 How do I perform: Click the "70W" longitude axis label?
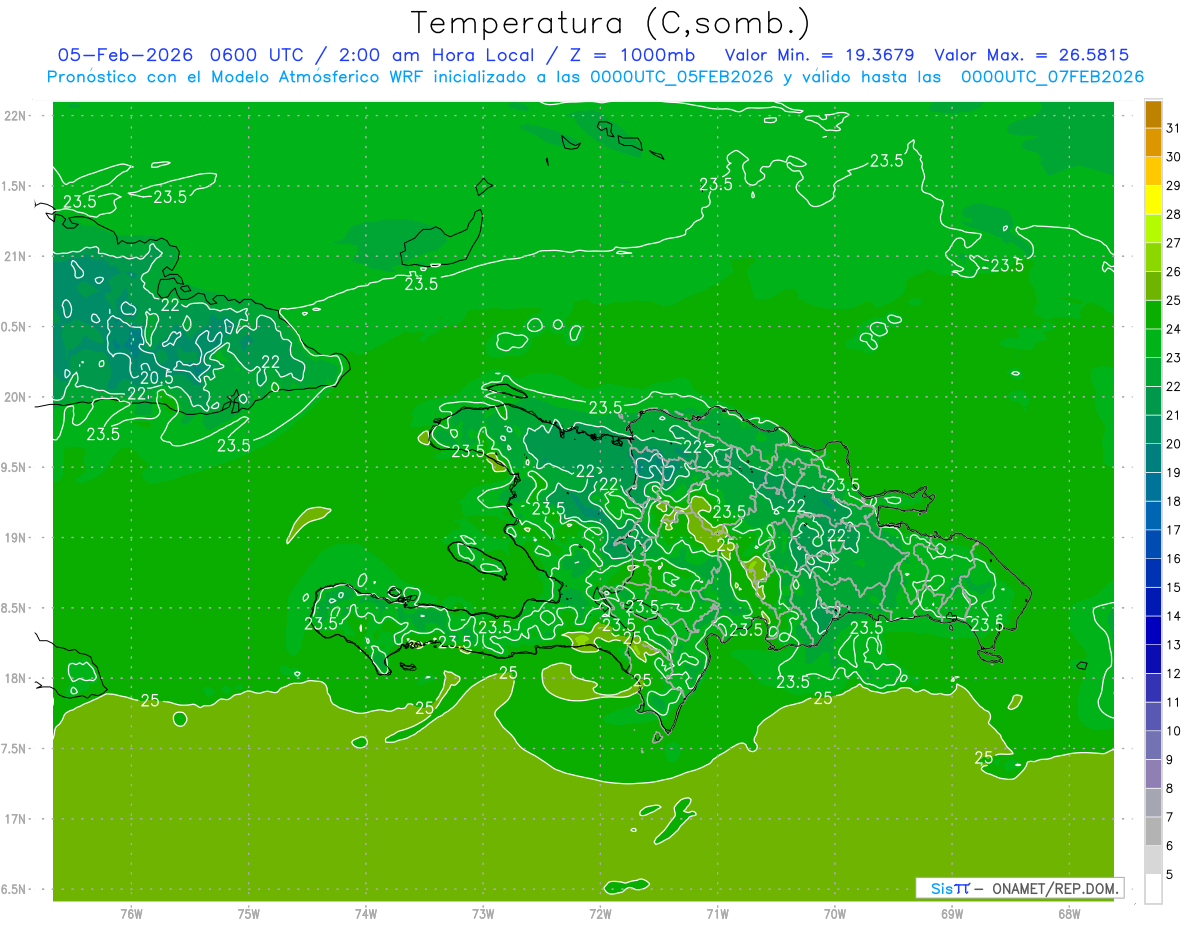coord(835,913)
